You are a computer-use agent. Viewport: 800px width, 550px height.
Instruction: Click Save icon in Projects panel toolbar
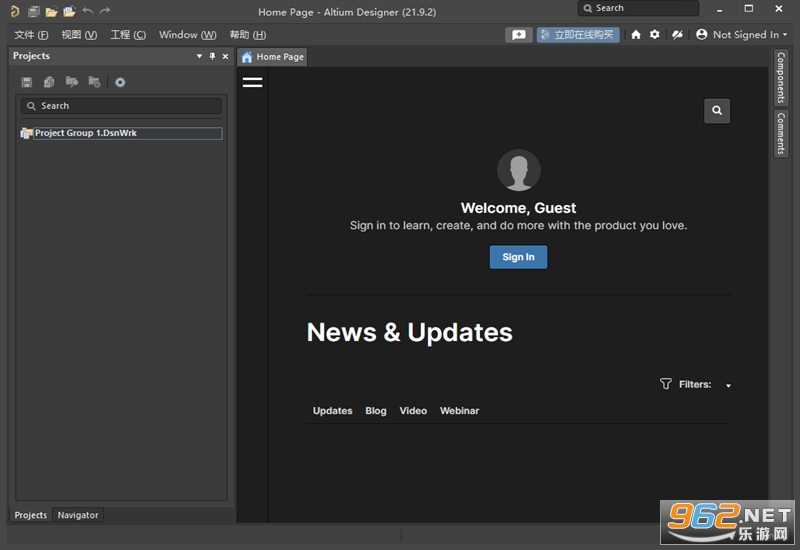[x=27, y=82]
